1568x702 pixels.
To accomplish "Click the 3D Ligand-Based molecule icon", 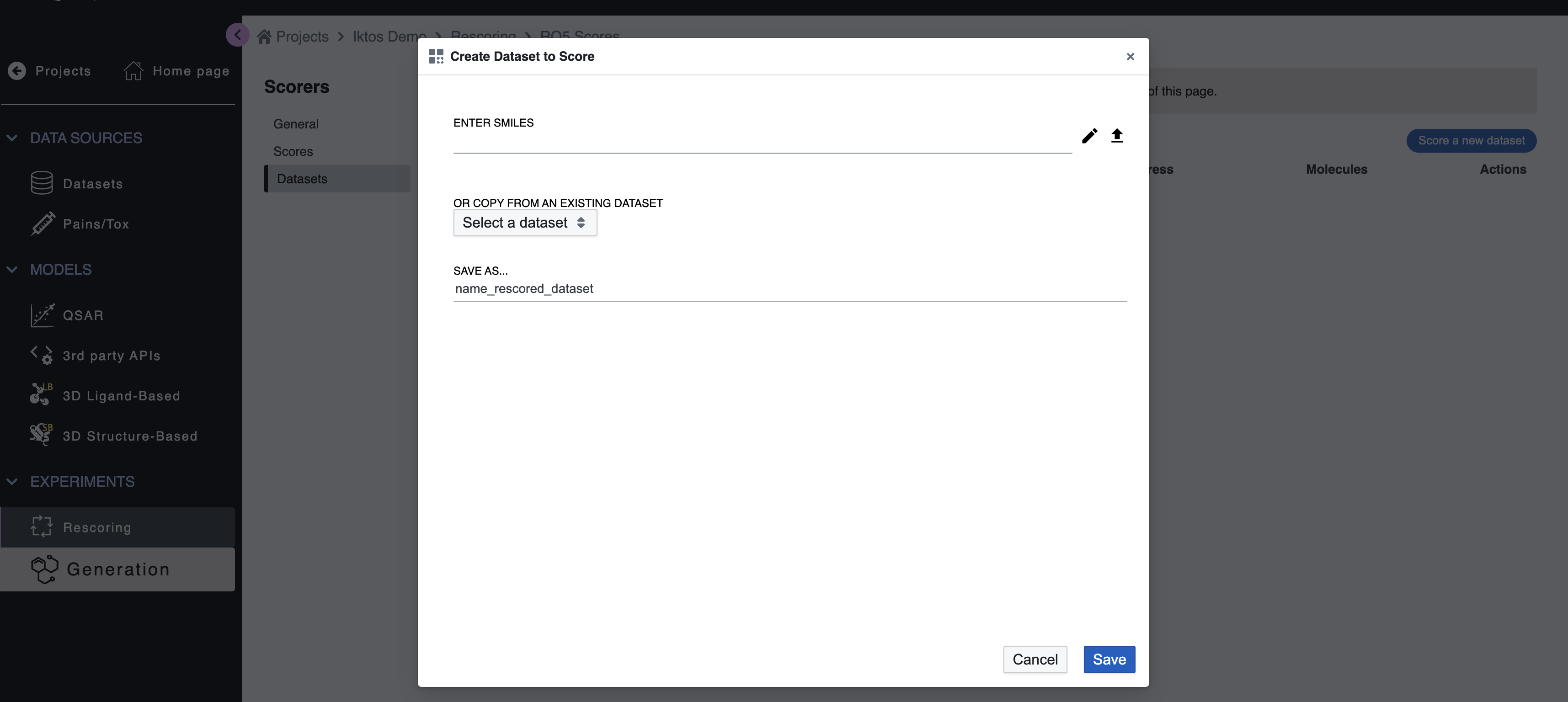I will point(41,395).
